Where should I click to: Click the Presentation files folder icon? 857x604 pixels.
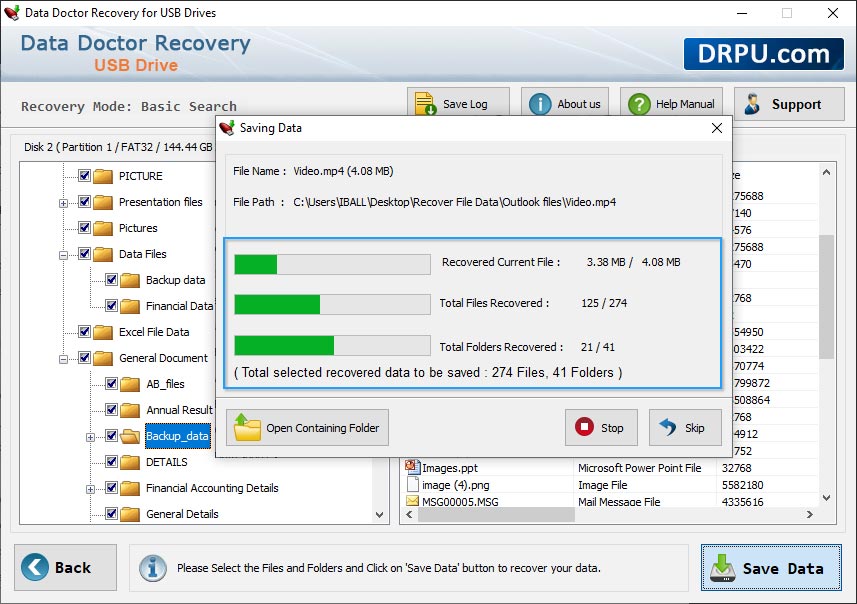click(x=103, y=202)
